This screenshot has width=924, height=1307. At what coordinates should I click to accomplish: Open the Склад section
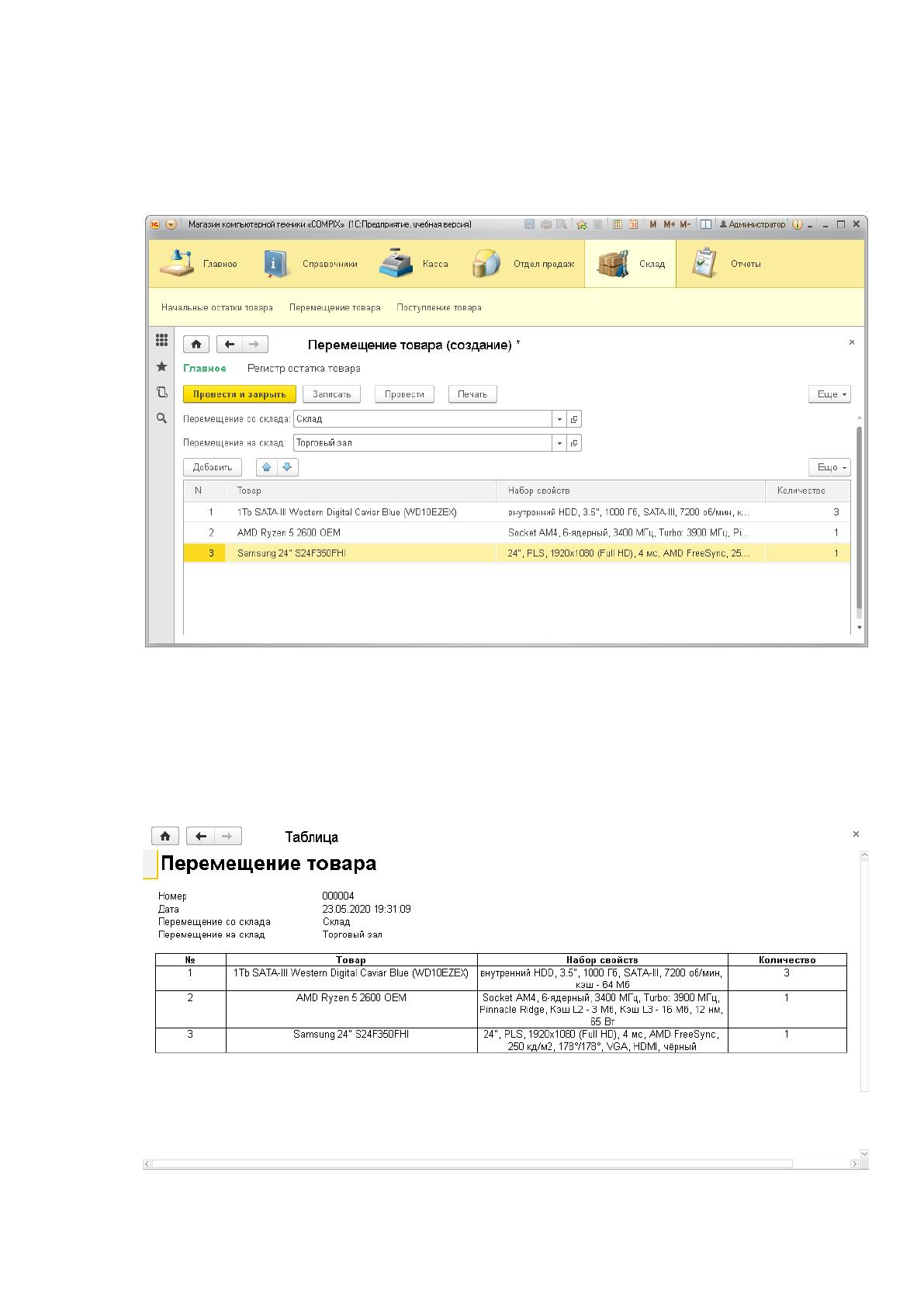[x=631, y=264]
